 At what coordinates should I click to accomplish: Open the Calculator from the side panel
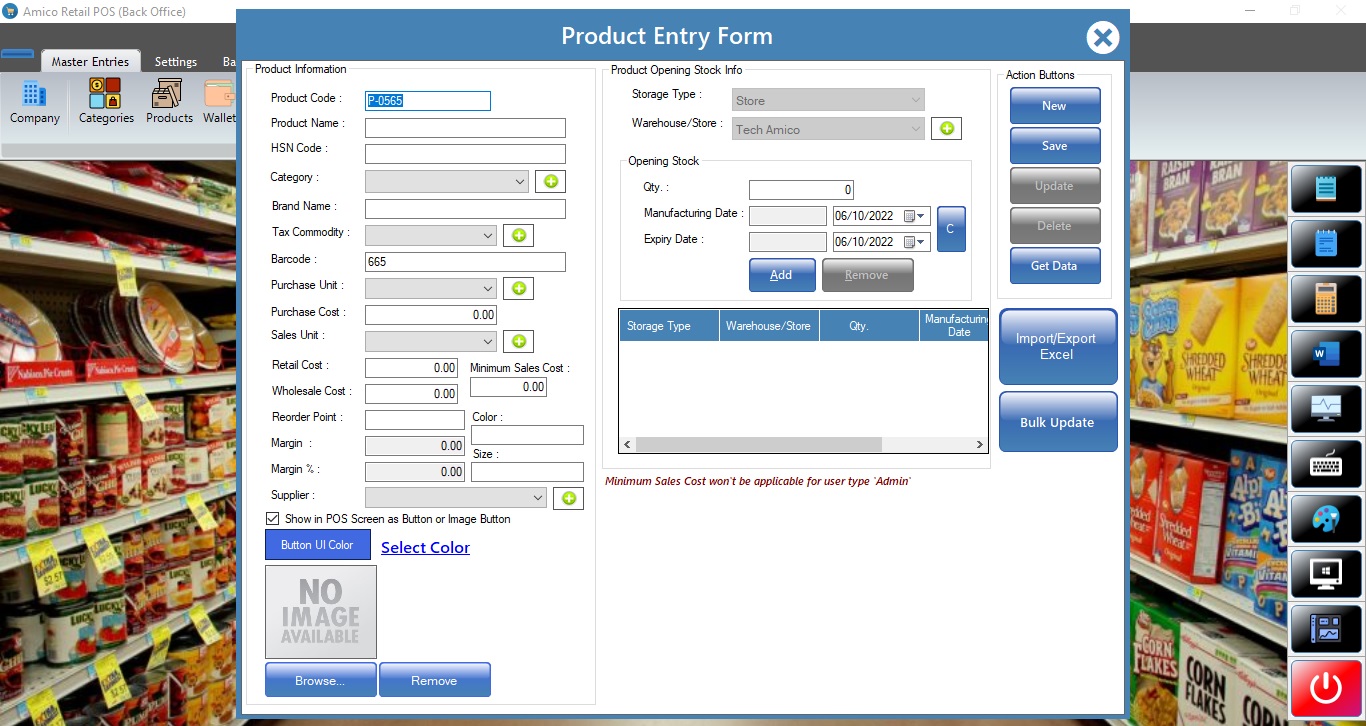pyautogui.click(x=1326, y=298)
